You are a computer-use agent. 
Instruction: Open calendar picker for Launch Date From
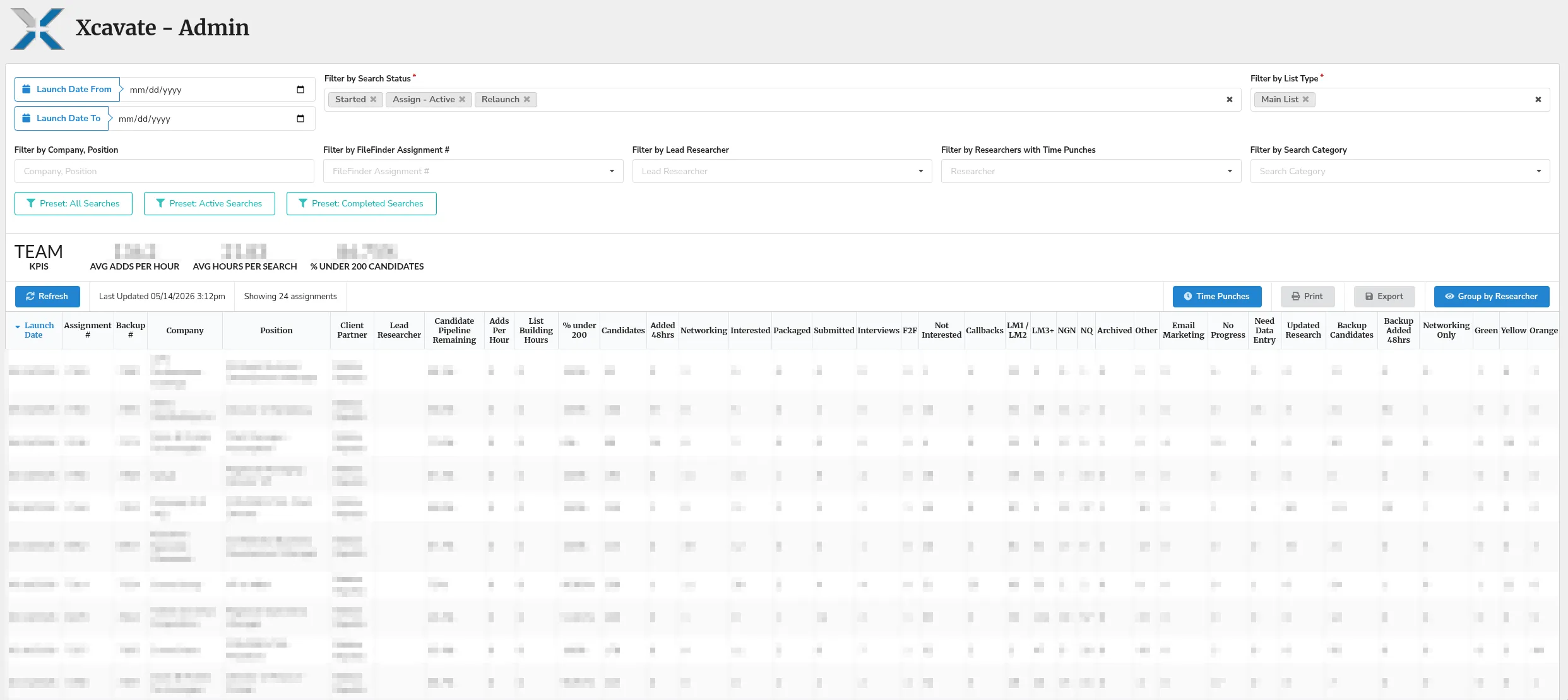click(x=300, y=90)
